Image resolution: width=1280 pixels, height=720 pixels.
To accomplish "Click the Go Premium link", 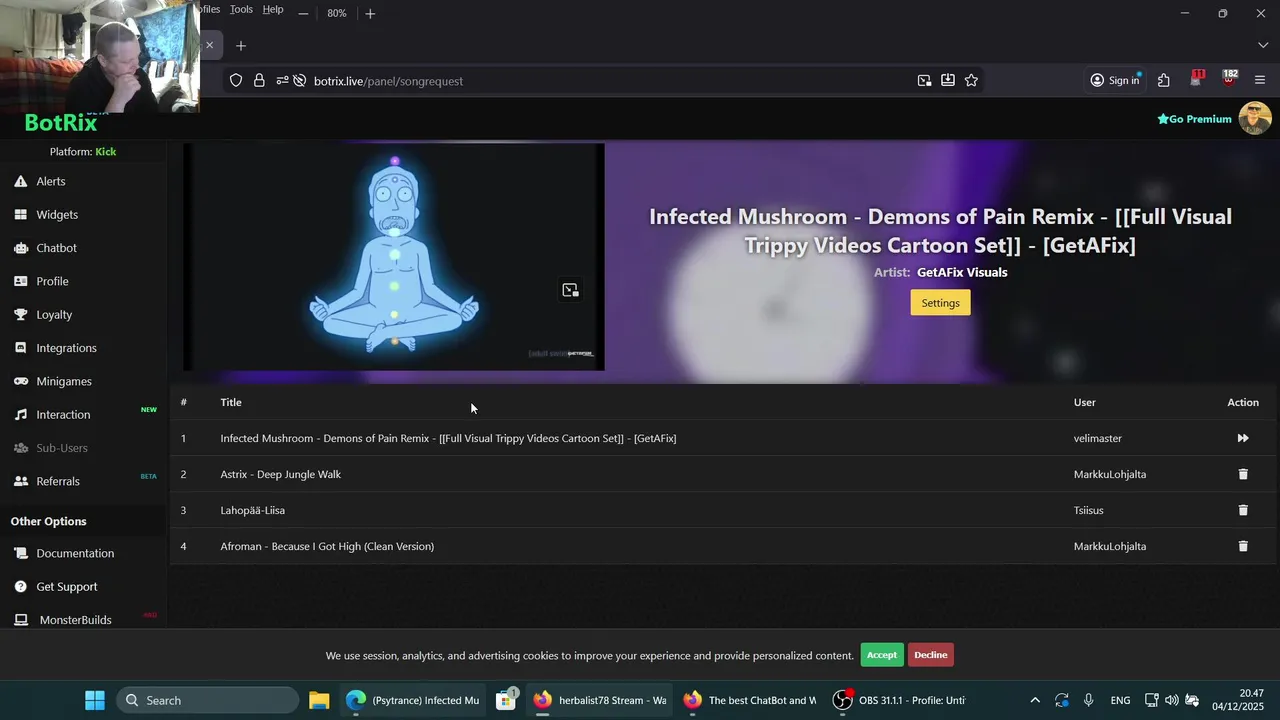I will 1194,119.
